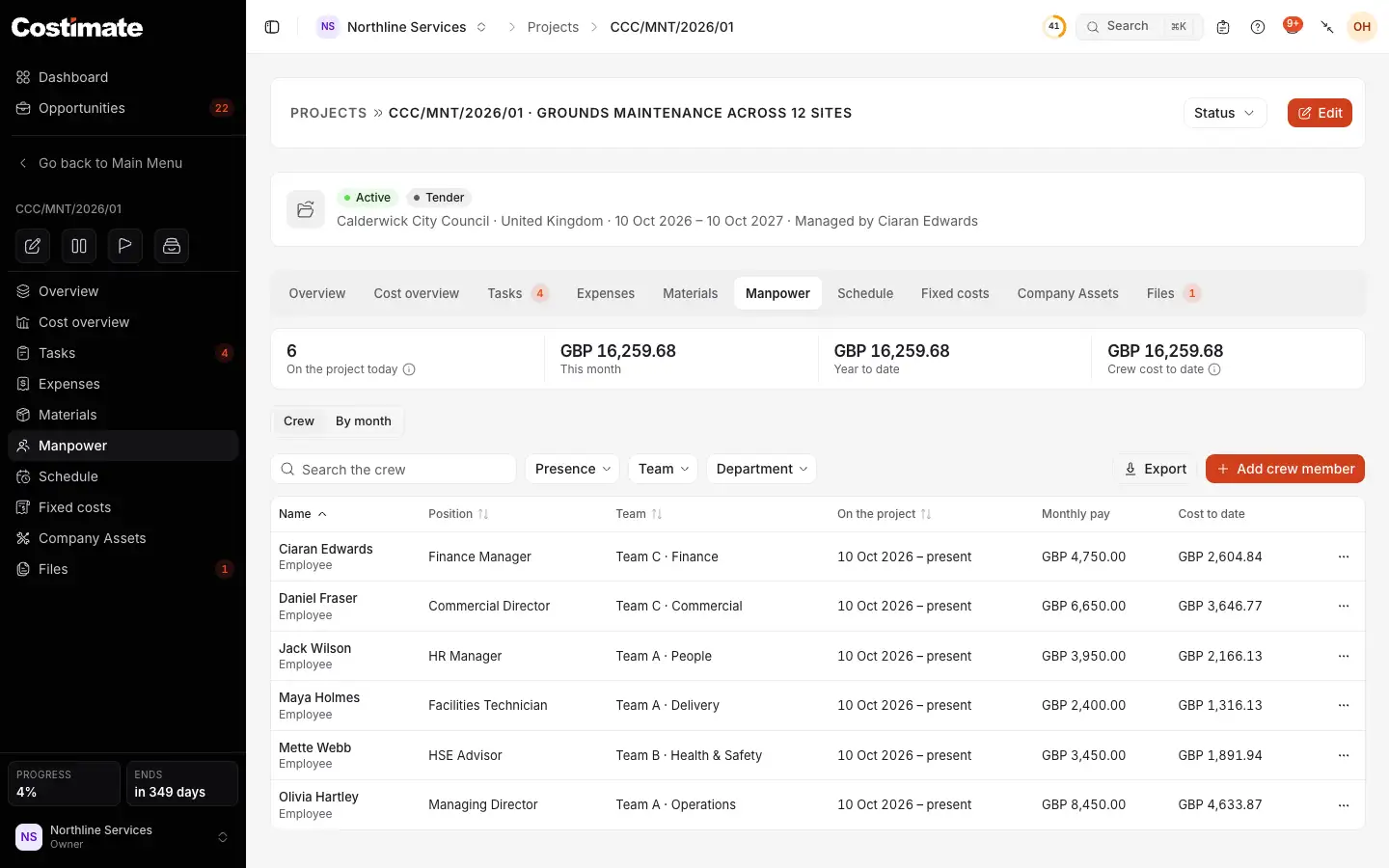Viewport: 1389px width, 868px height.
Task: Open notifications with 9+ badge
Action: [1293, 26]
